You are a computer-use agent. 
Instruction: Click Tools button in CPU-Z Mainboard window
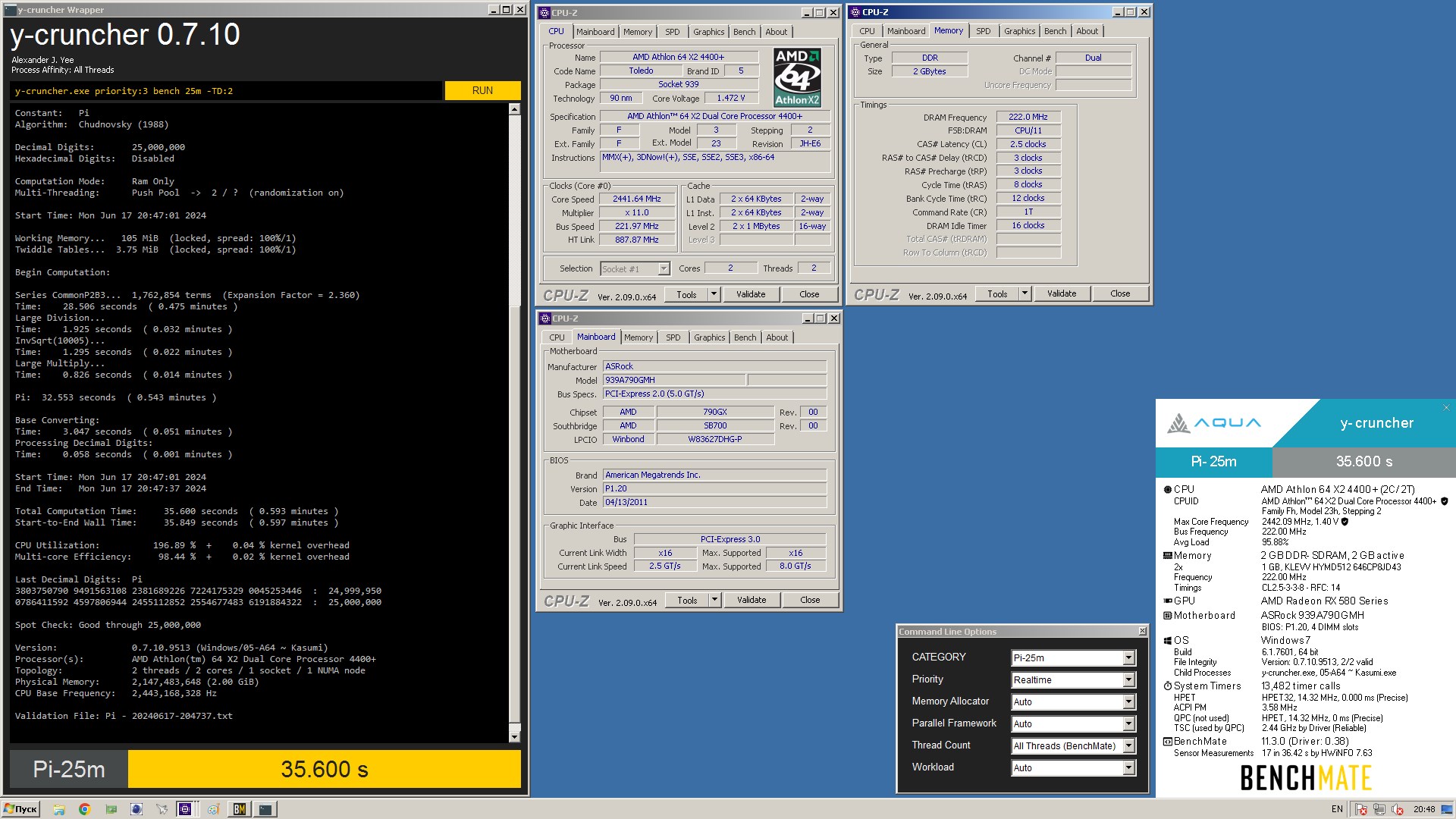(x=687, y=600)
